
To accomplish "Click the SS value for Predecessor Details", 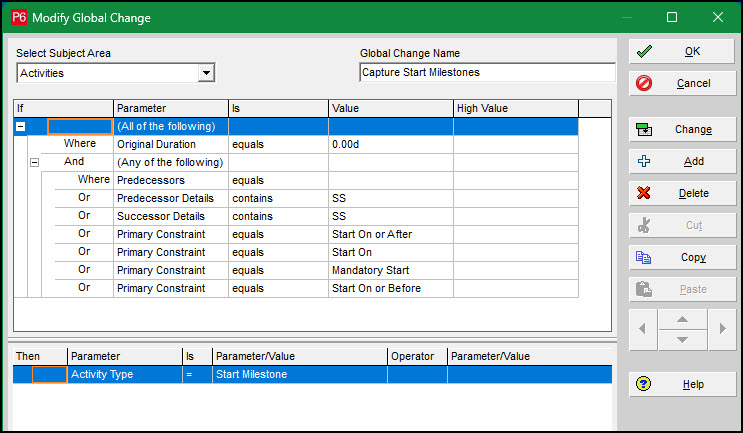I will tap(390, 198).
